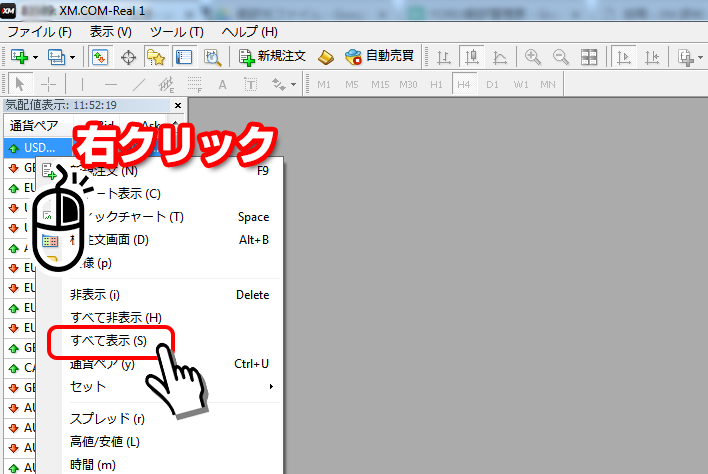Open the Help (ヘルプ) menu
Screen dimensions: 708x474
coord(249,32)
